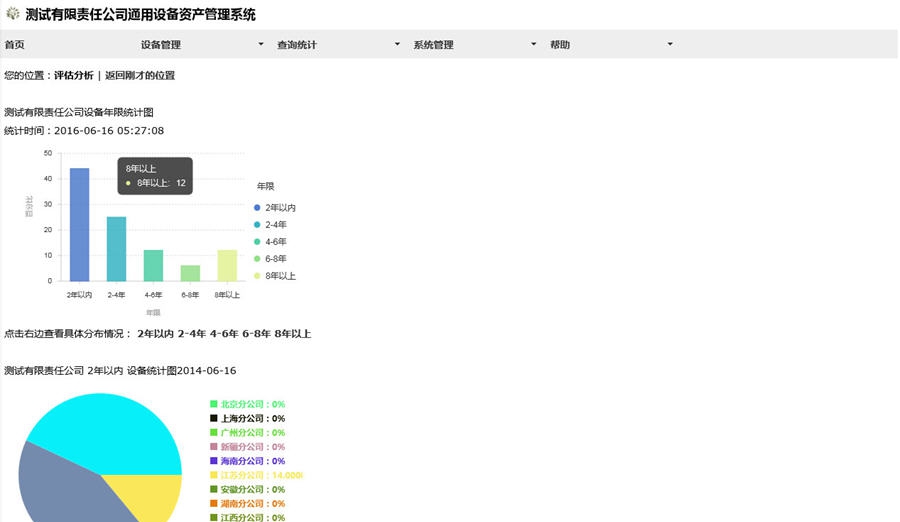Open the 首页 menu item
900x522 pixels.
click(14, 45)
